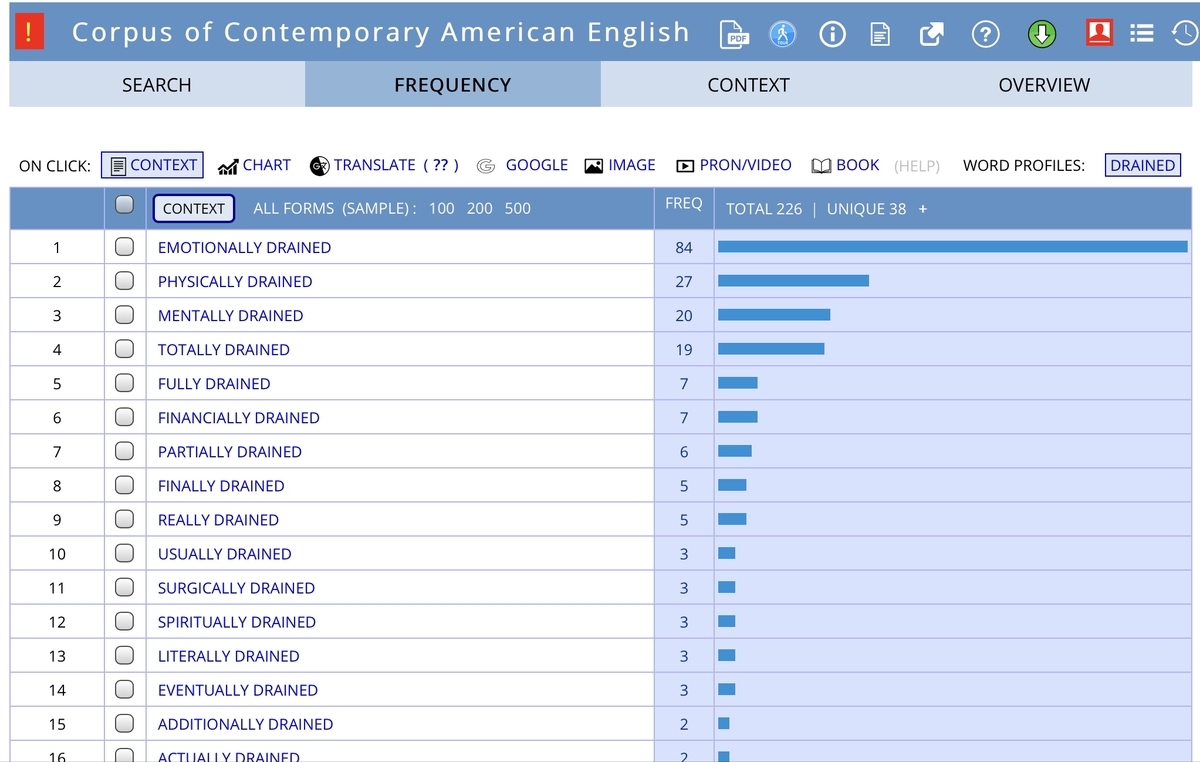Click the red exclamation alert icon

pos(29,33)
